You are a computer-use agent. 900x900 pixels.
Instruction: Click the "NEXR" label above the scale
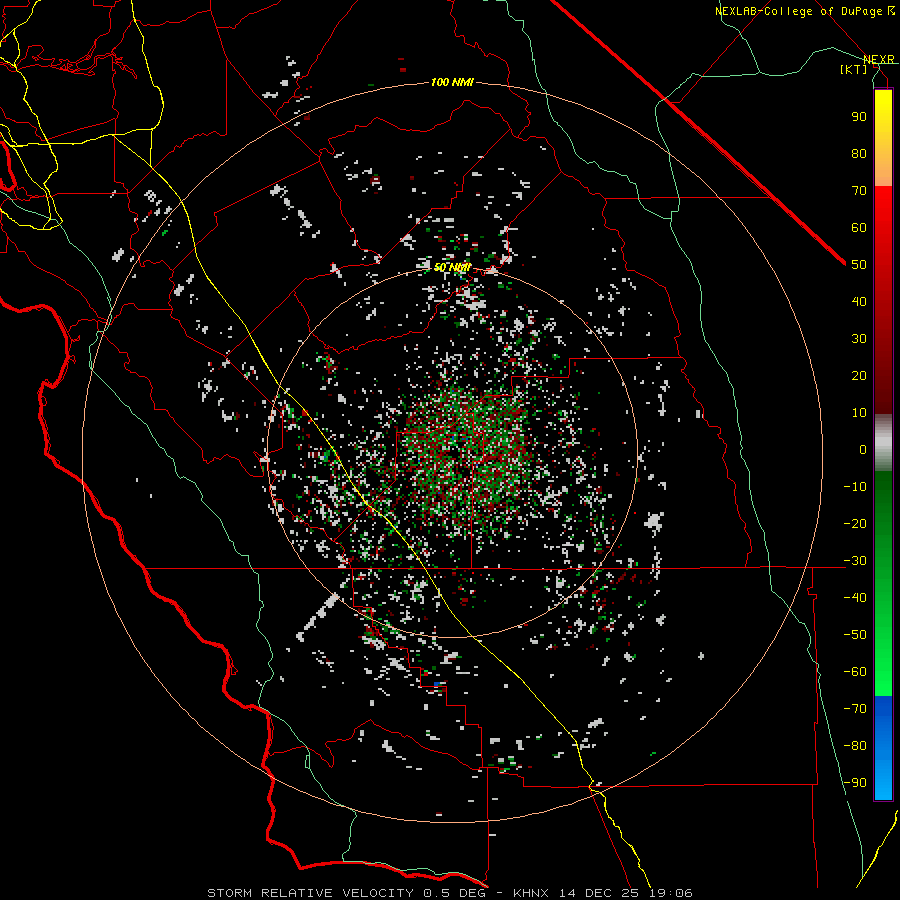point(879,59)
